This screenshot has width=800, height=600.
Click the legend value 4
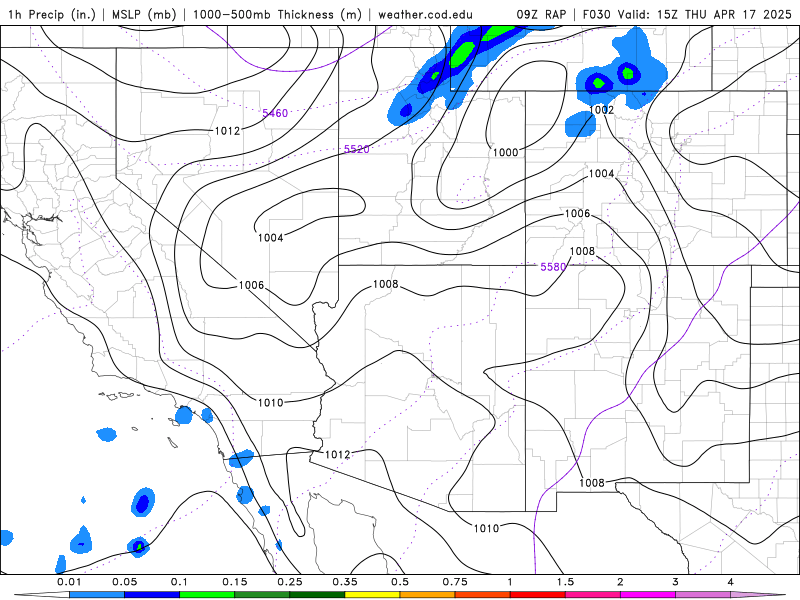pyautogui.click(x=731, y=582)
